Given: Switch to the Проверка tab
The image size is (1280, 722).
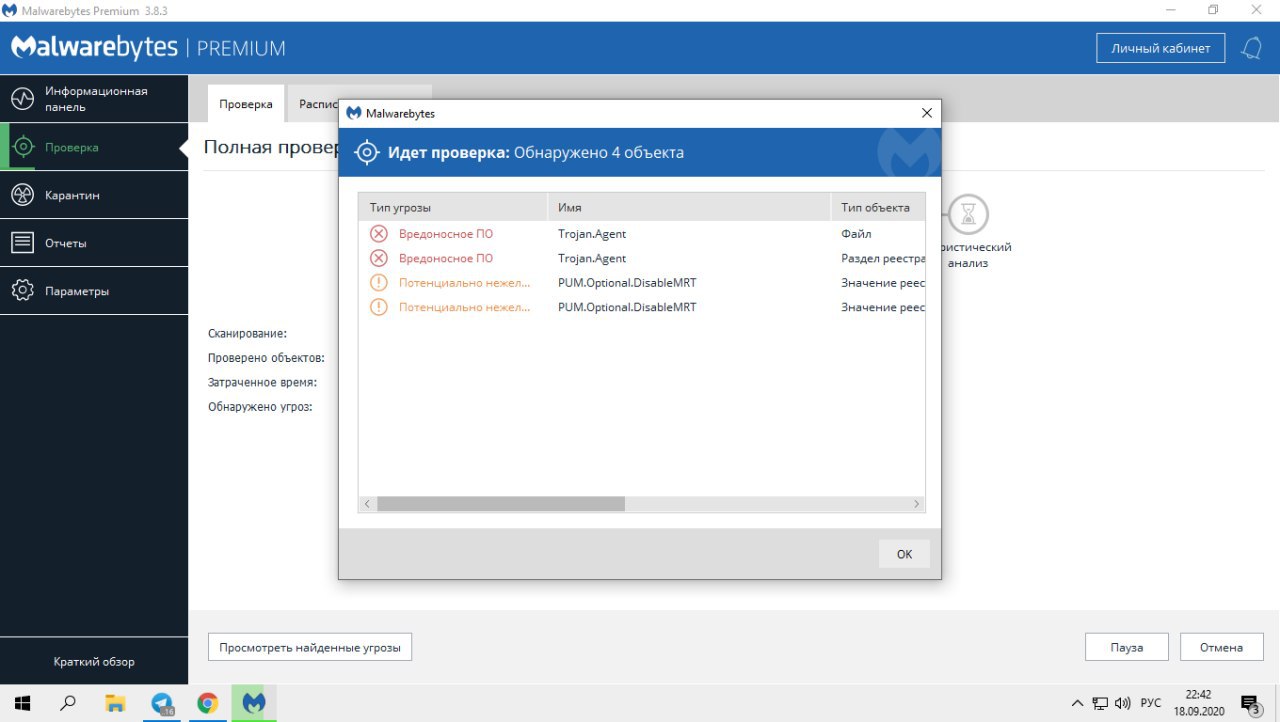Looking at the screenshot, I should [246, 104].
